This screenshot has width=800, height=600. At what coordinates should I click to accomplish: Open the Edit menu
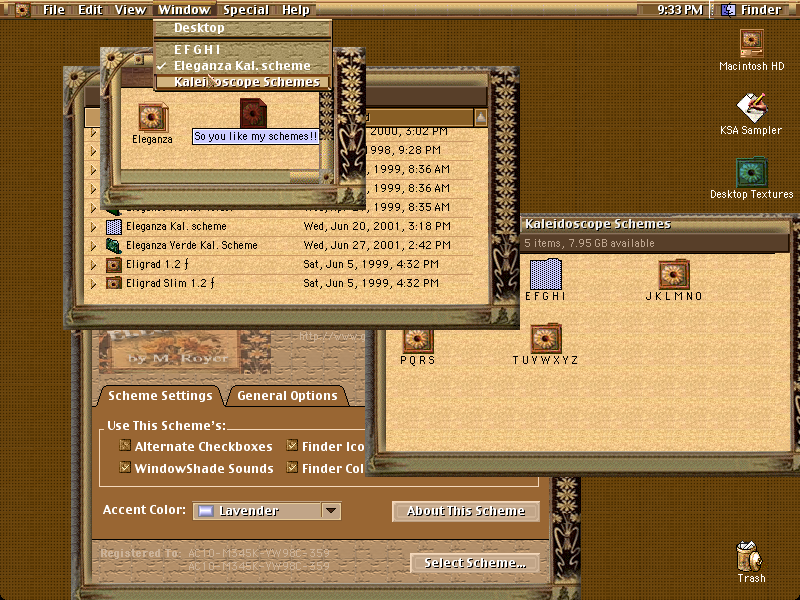click(90, 10)
